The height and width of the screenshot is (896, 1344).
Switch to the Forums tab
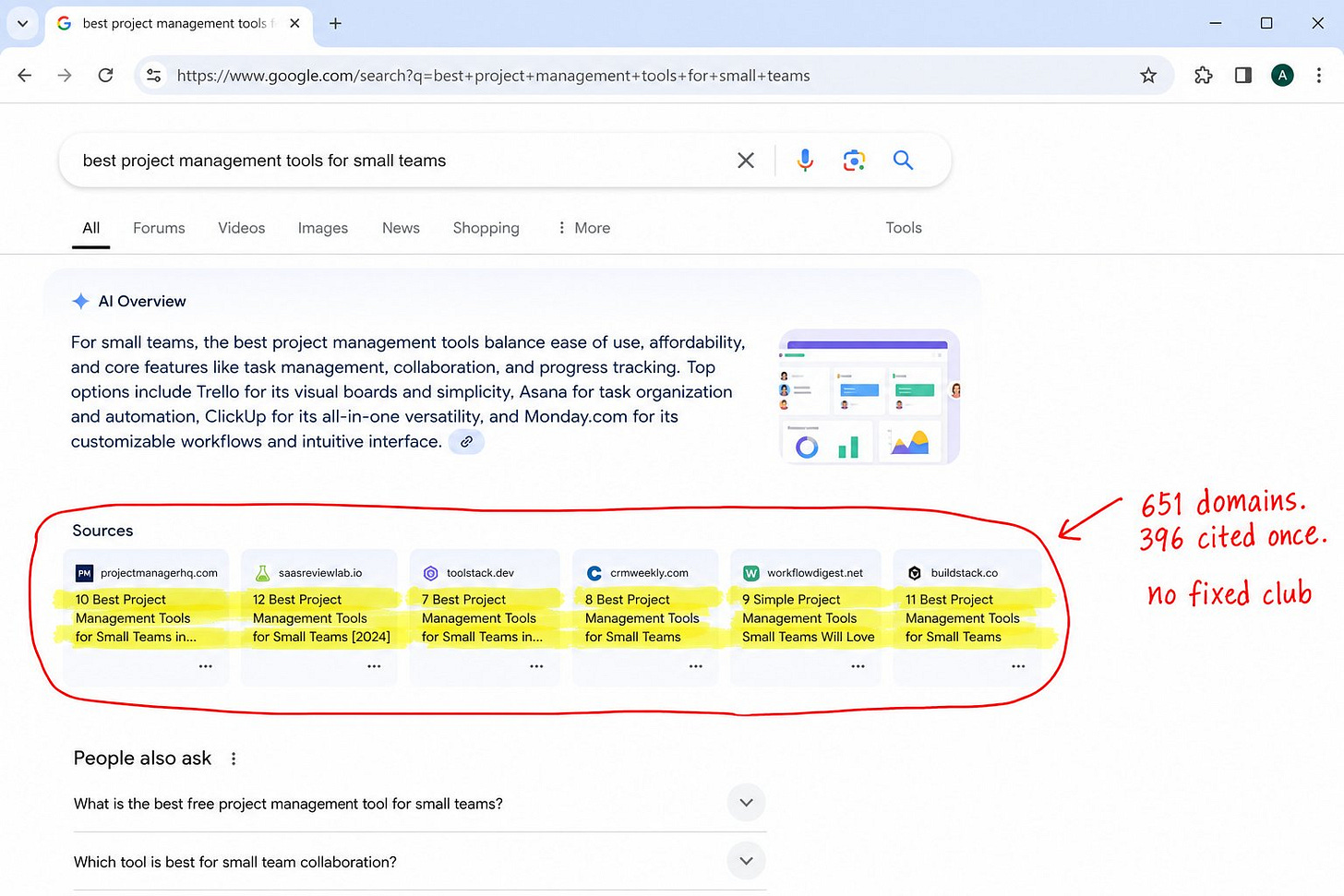click(159, 228)
